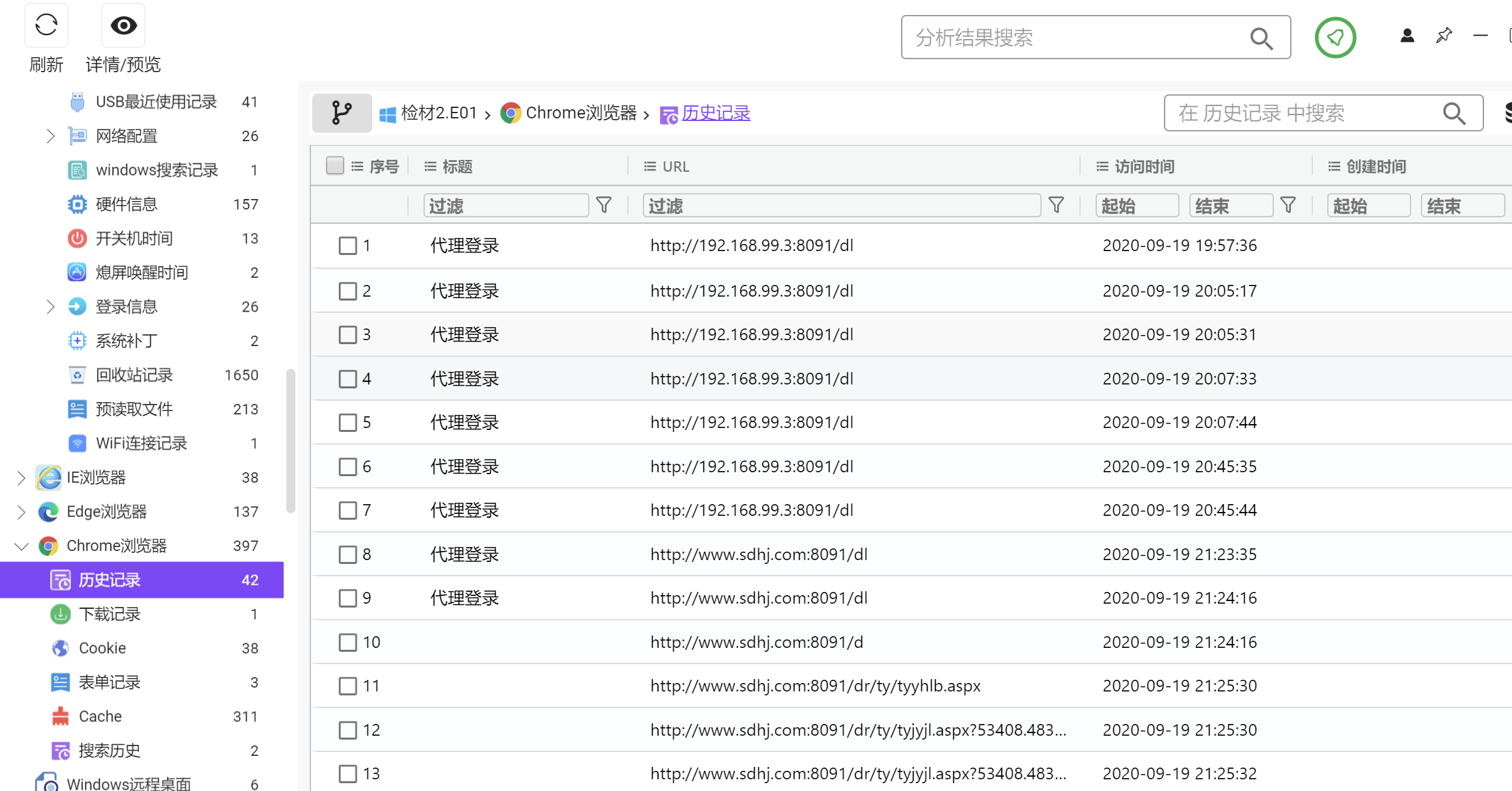1512x791 pixels.
Task: Click the pin window icon
Action: coord(1444,36)
